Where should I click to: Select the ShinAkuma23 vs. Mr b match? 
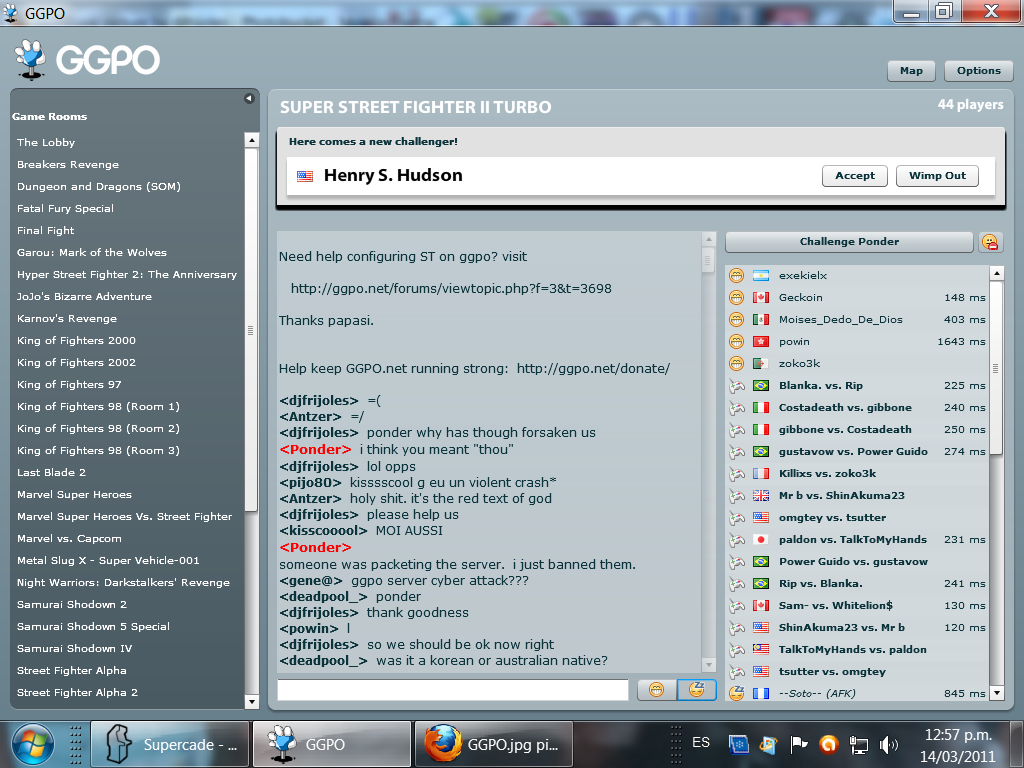click(x=857, y=628)
